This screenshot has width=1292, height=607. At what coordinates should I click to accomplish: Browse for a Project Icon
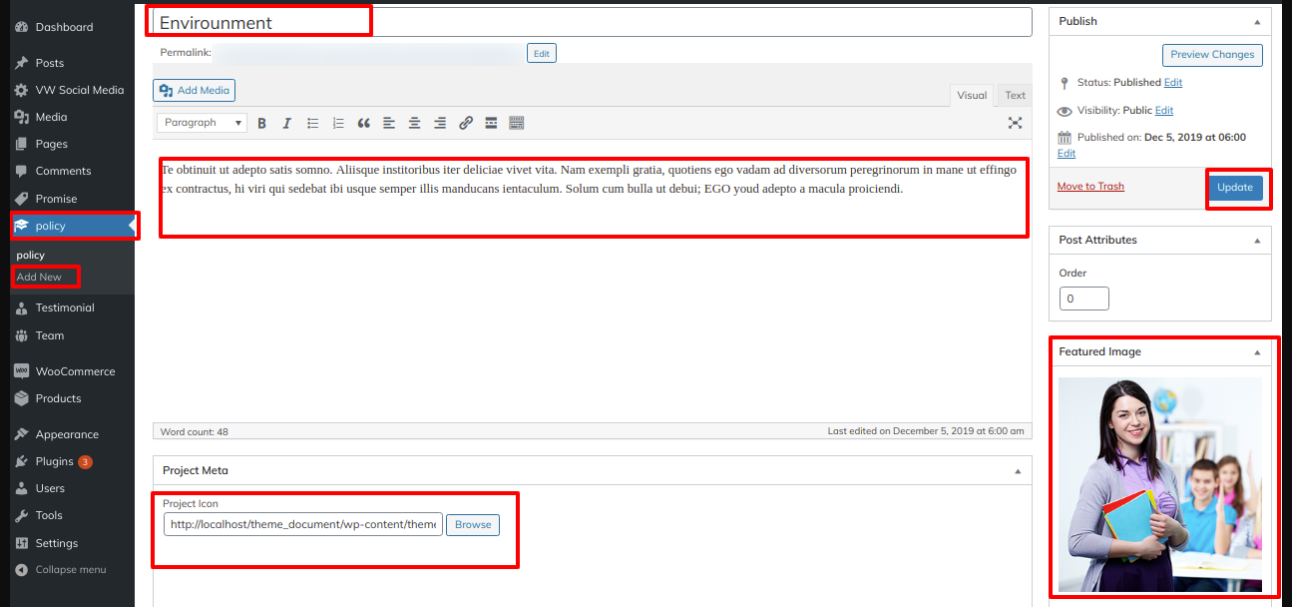(473, 524)
